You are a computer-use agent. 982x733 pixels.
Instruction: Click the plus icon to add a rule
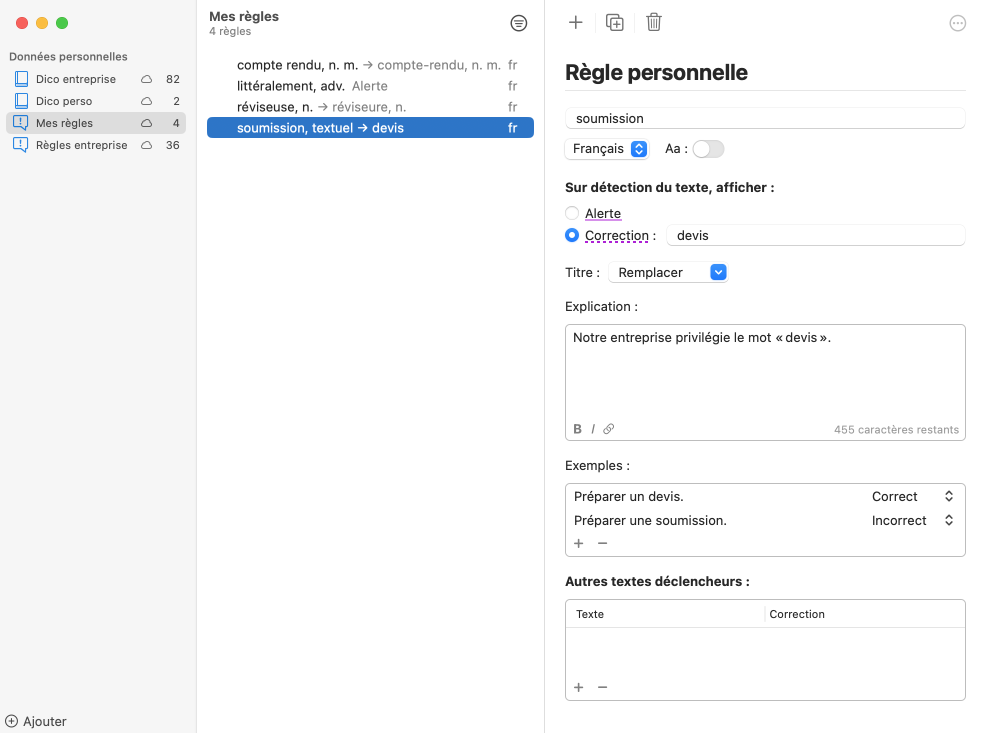(575, 22)
